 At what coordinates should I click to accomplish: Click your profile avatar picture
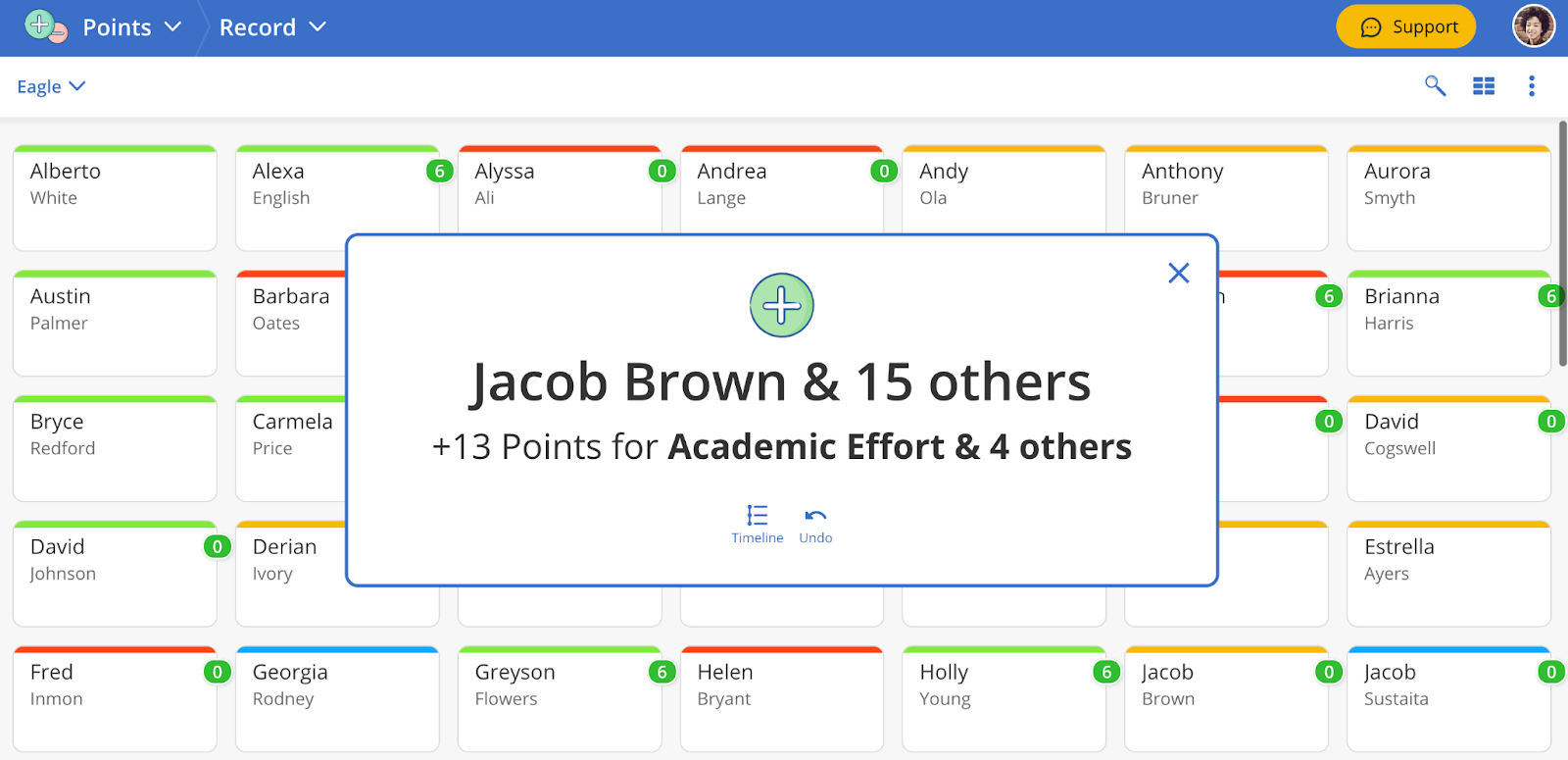[1533, 26]
